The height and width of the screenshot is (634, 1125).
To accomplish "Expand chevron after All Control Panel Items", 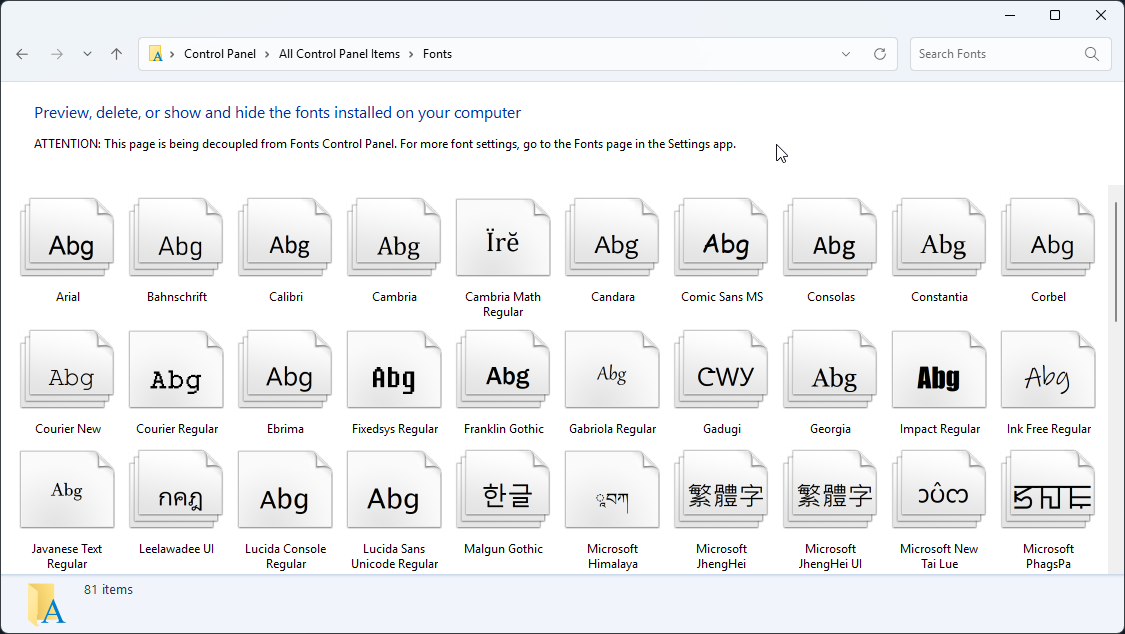I will coord(411,54).
